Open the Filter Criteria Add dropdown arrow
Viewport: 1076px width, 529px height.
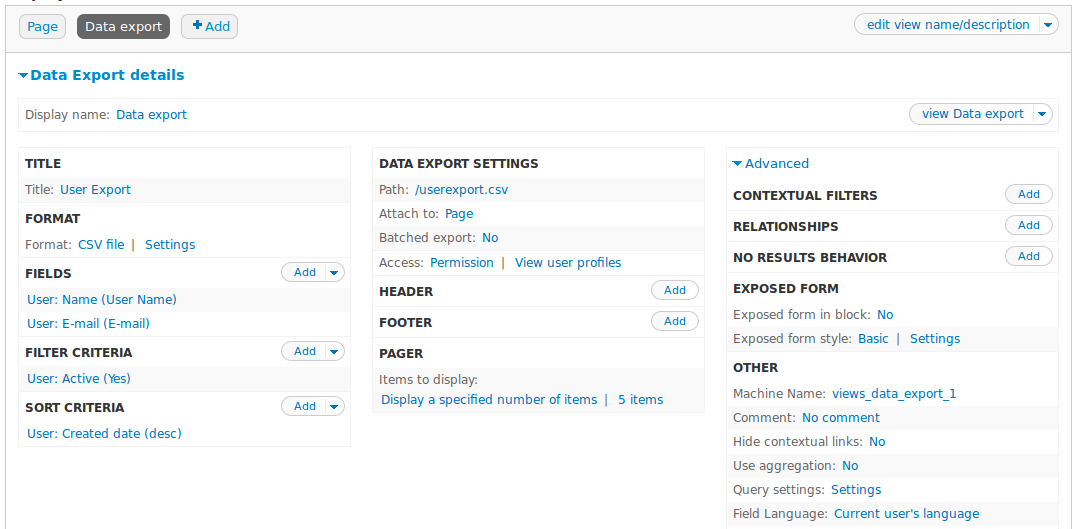(x=335, y=351)
